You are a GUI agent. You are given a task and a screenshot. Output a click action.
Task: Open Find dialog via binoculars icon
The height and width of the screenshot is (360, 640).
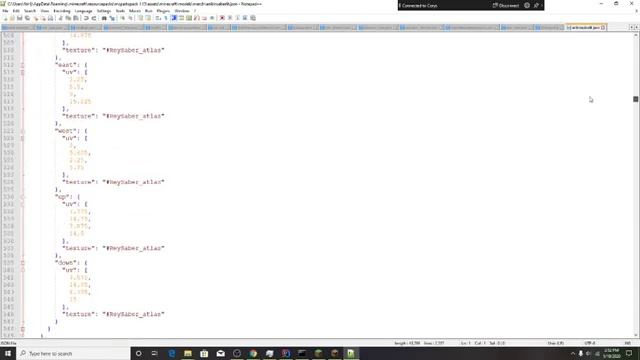point(104,18)
